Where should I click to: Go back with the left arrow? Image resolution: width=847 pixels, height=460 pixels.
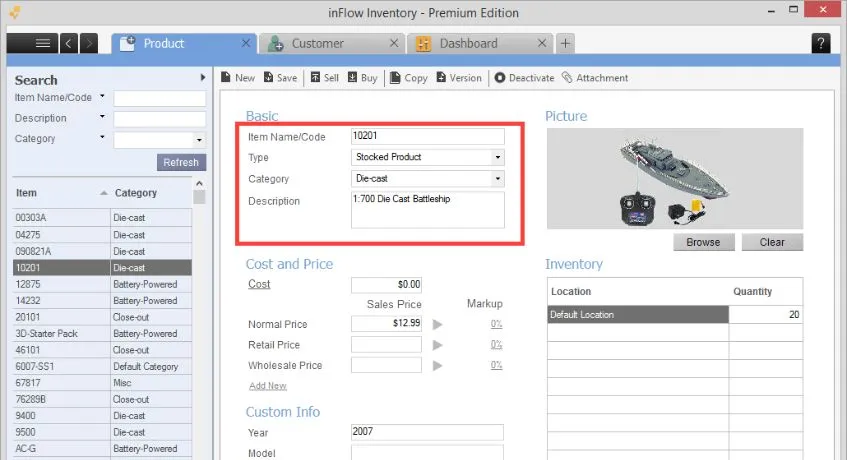69,43
